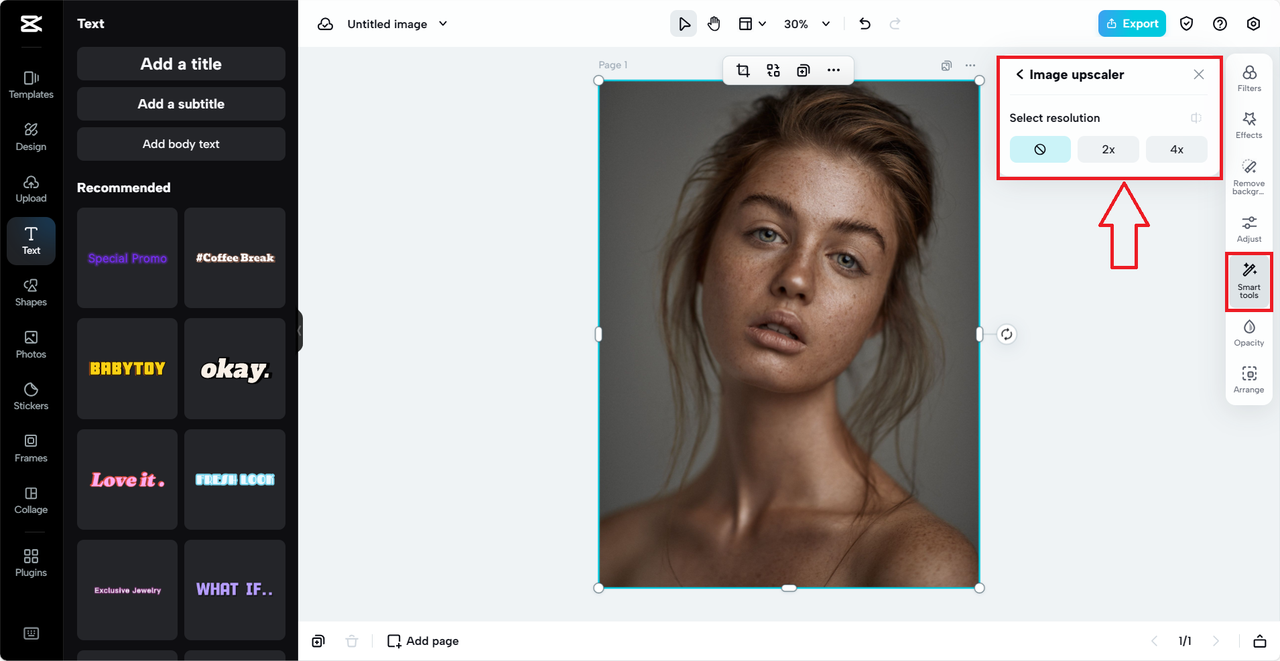Screen dimensions: 1280x661
Task: Activate the Hand pan tool
Action: [x=713, y=24]
